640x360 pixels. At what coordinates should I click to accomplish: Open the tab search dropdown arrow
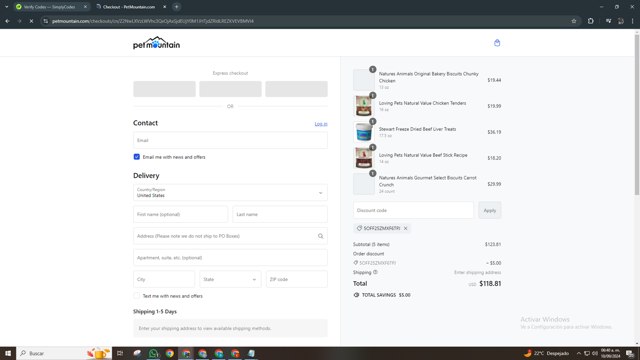[7, 7]
